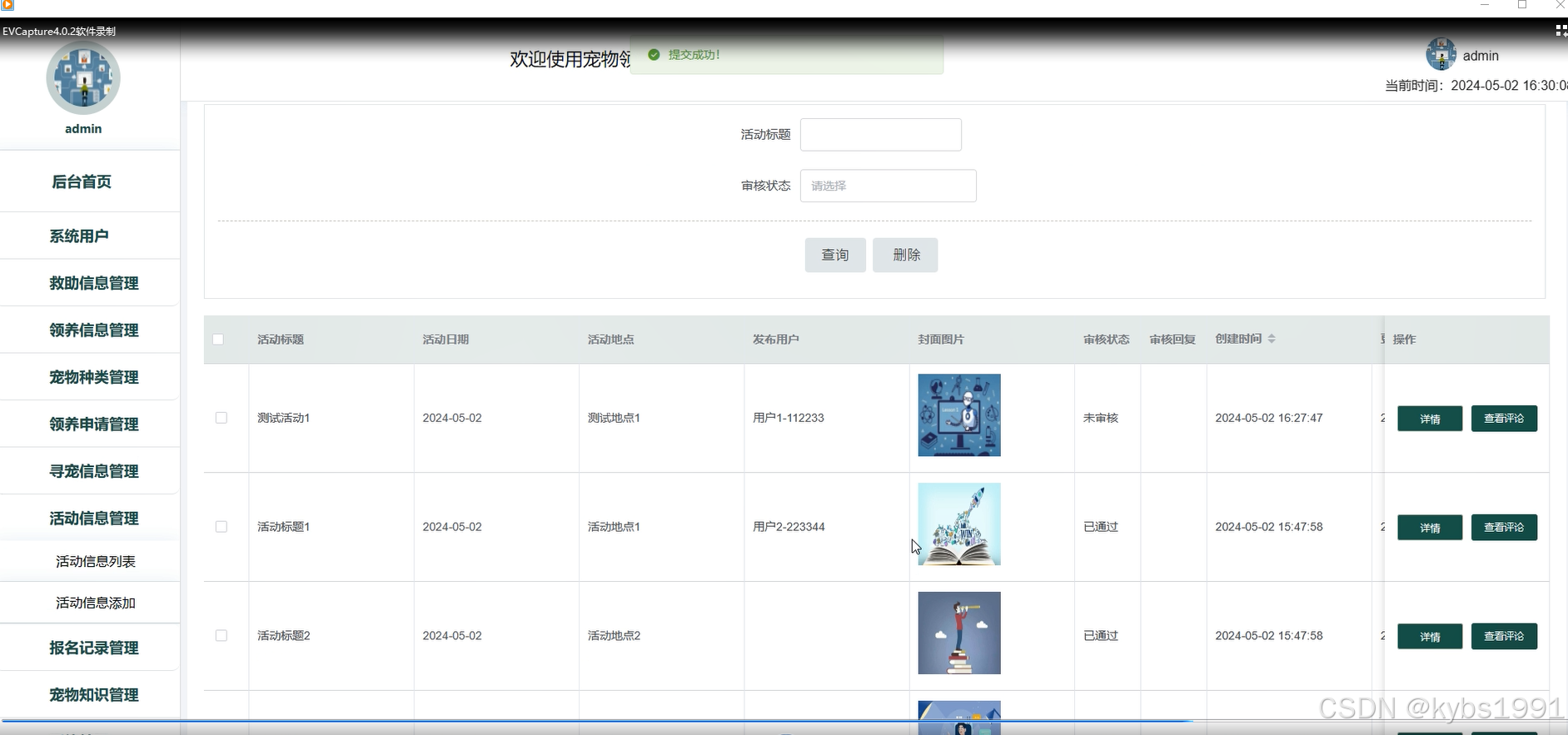Open 详情 for 活动标题1 row
Viewport: 1568px width, 735px height.
tap(1430, 528)
